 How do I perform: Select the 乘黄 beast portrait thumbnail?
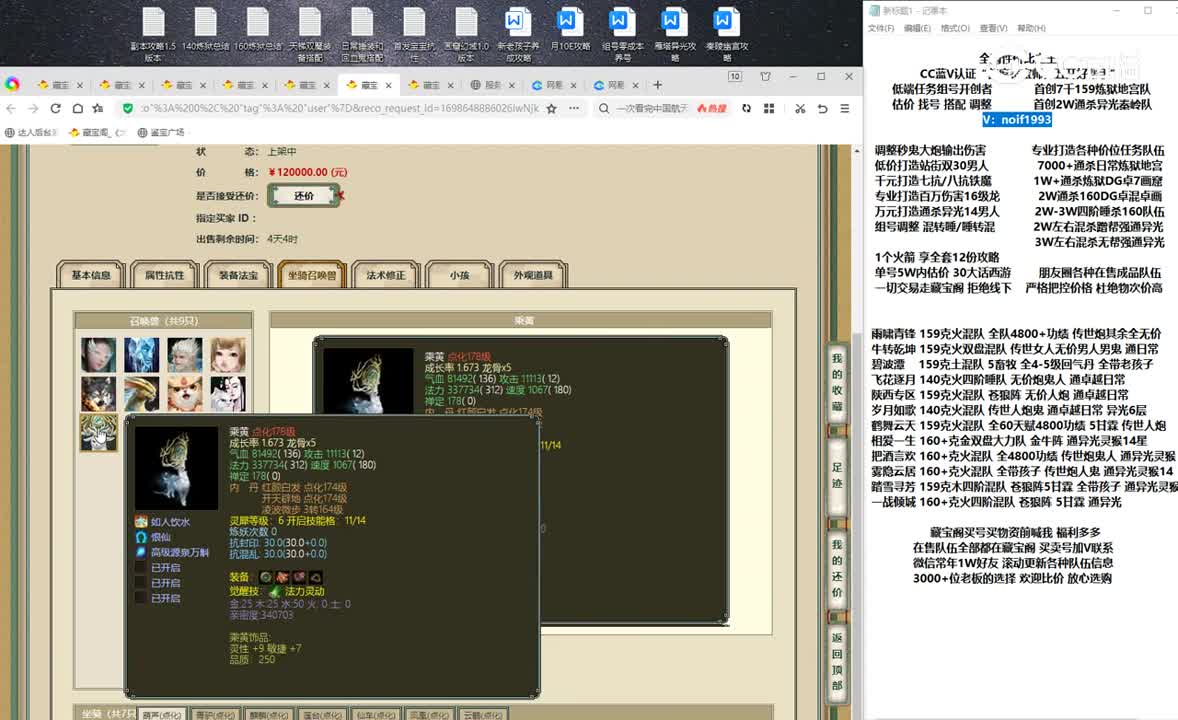point(99,433)
